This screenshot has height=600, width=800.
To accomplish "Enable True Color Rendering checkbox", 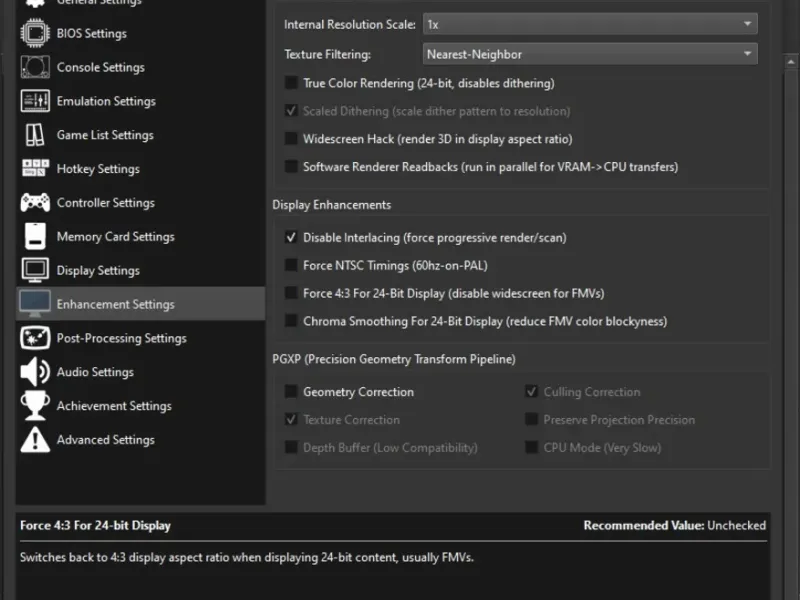I will pyautogui.click(x=292, y=83).
